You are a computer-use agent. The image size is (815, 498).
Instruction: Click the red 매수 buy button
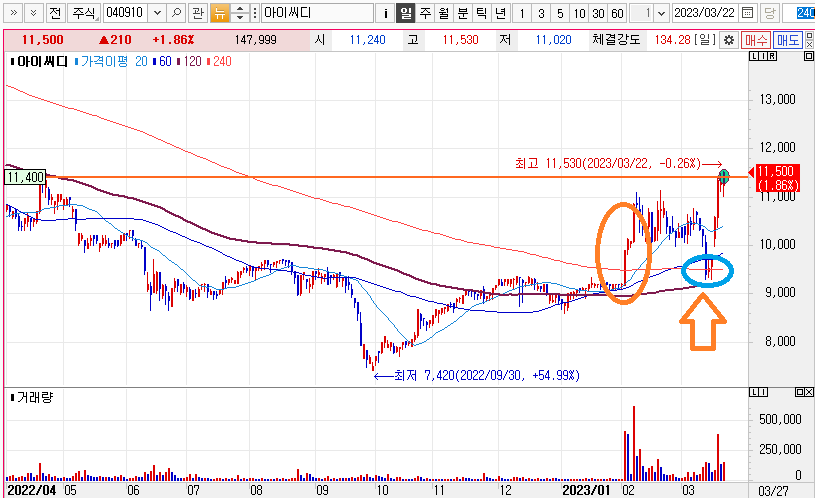(x=755, y=40)
